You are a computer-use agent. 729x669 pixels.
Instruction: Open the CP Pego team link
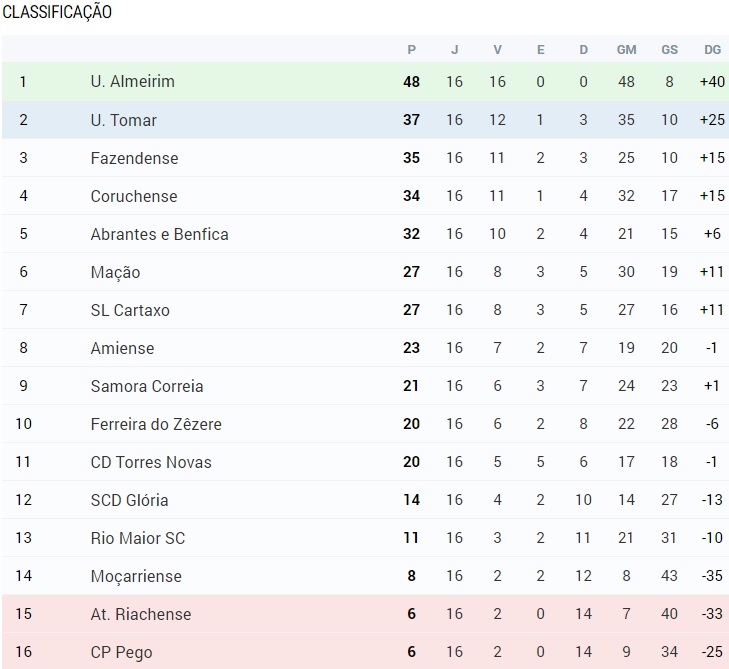(x=121, y=652)
